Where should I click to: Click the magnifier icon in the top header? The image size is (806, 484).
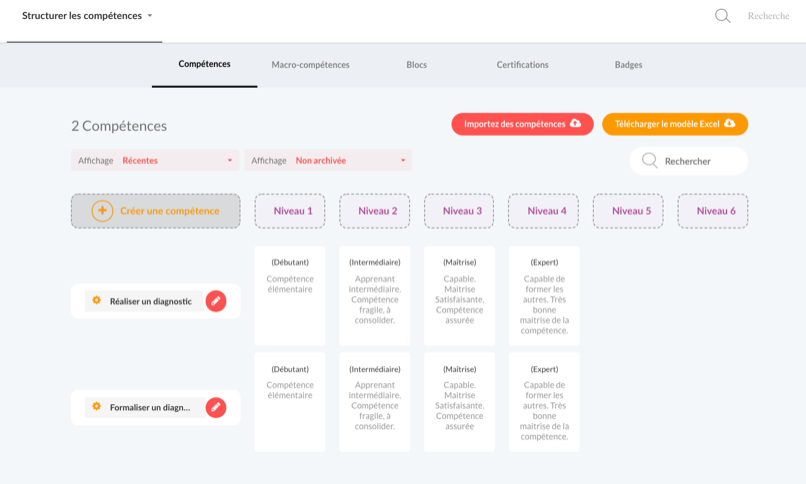coord(723,16)
